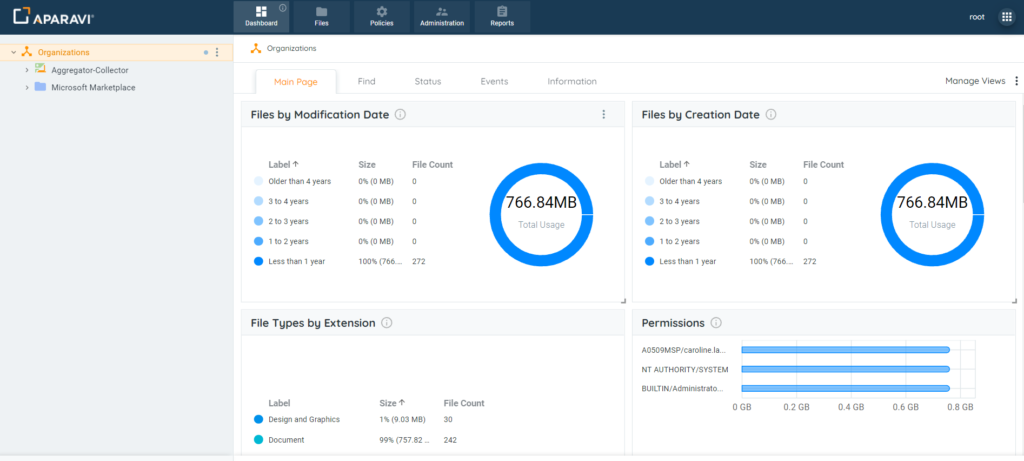Click the A0509MSP/caroline permissions bar

coord(846,350)
